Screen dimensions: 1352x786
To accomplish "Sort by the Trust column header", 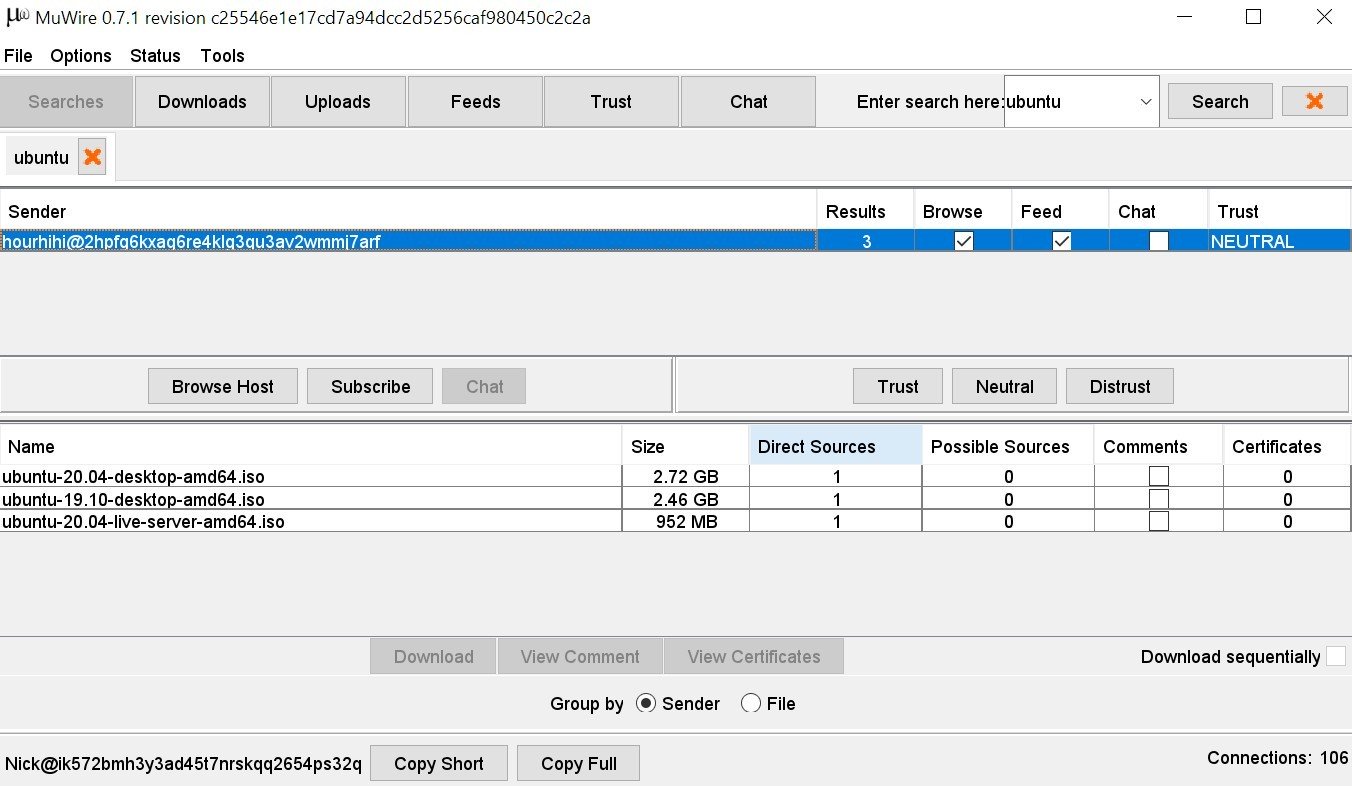I will point(1279,211).
